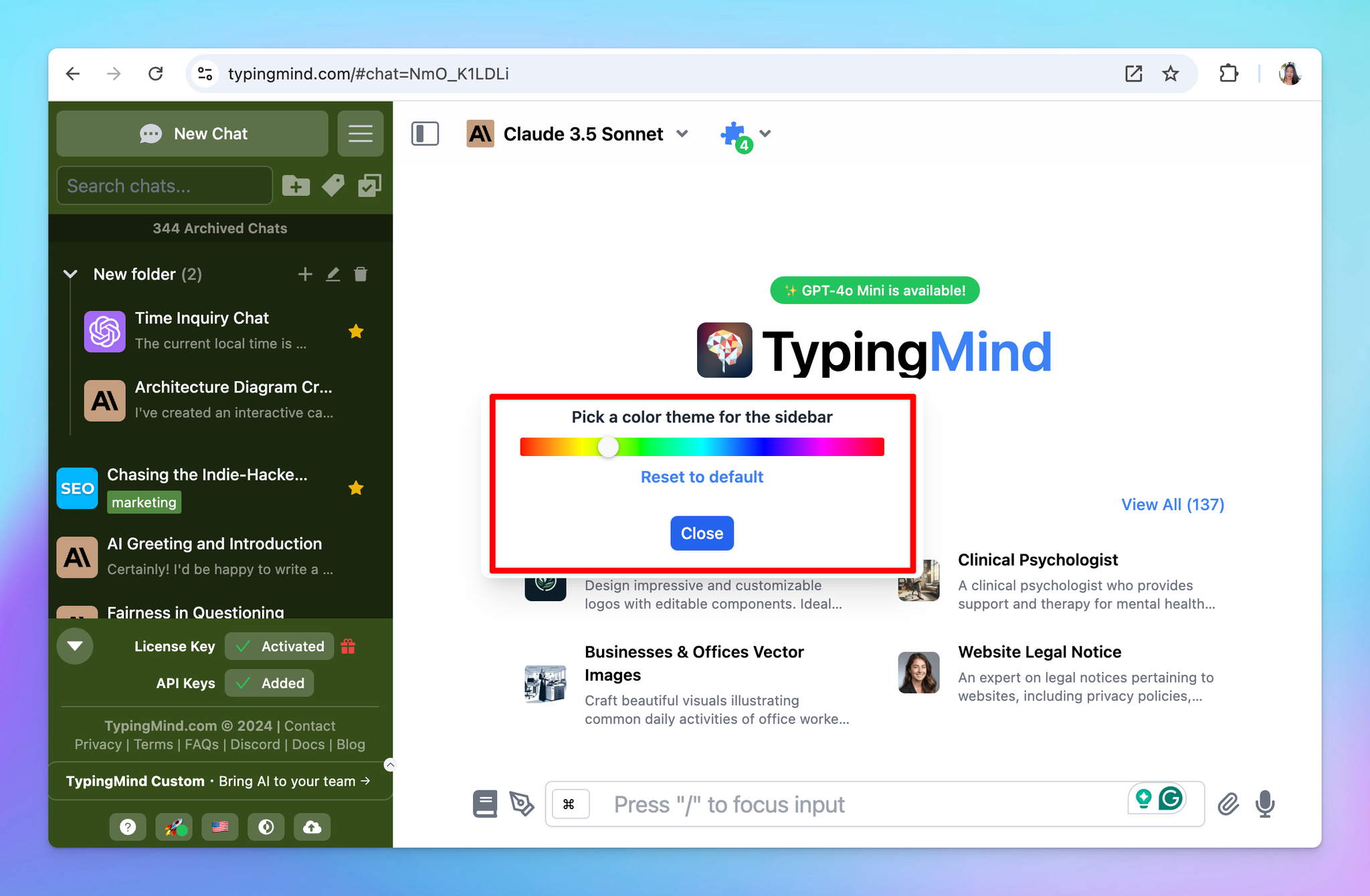Open AI Greeting and Introduction chat
The image size is (1370, 896).
[216, 556]
